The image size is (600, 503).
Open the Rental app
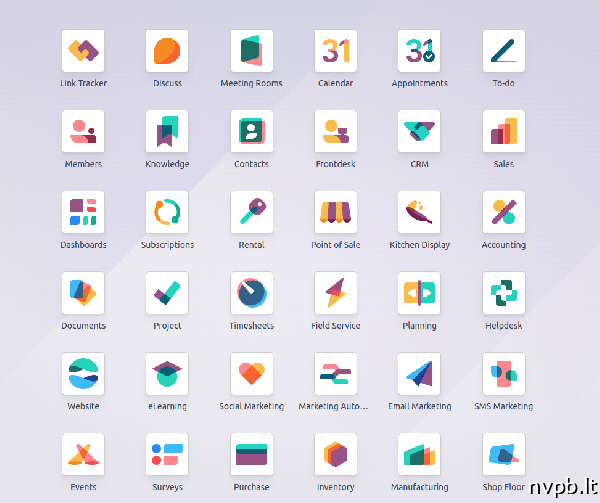(x=252, y=212)
